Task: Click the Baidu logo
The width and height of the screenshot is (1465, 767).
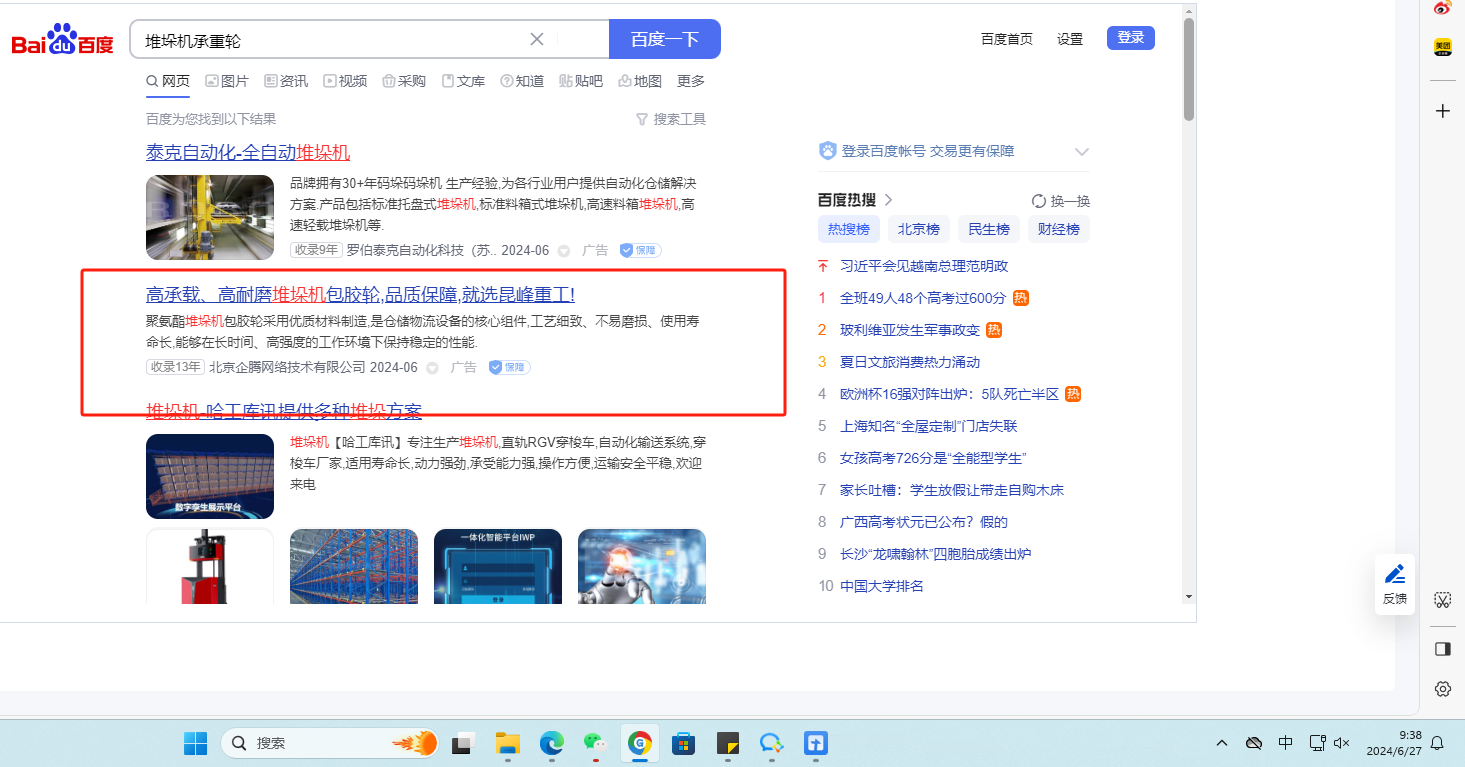Action: [x=62, y=40]
